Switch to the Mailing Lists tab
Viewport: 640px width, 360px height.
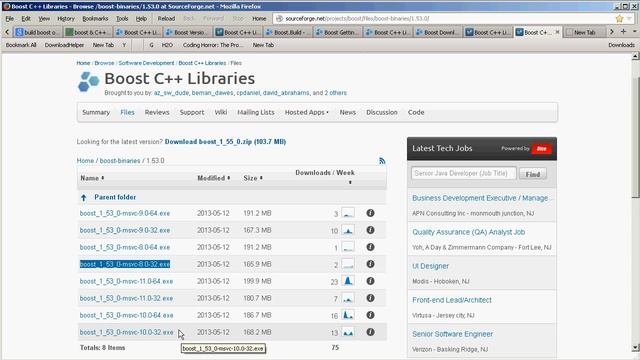(x=256, y=112)
